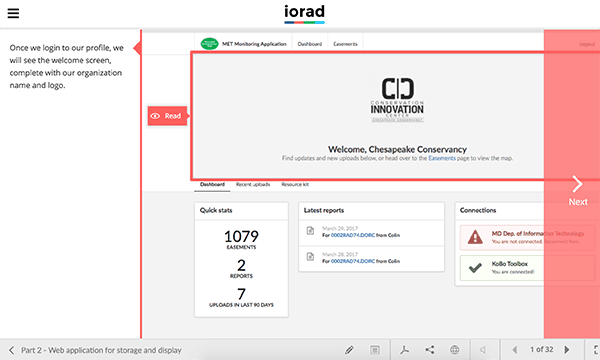Click the share icon
Image resolution: width=600 pixels, height=360 pixels.
430,350
